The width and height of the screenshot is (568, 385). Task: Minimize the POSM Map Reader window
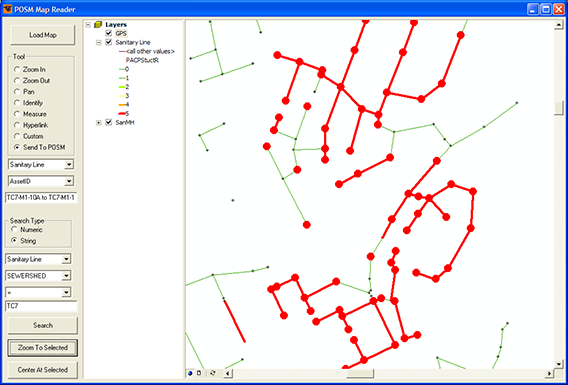pyautogui.click(x=532, y=9)
